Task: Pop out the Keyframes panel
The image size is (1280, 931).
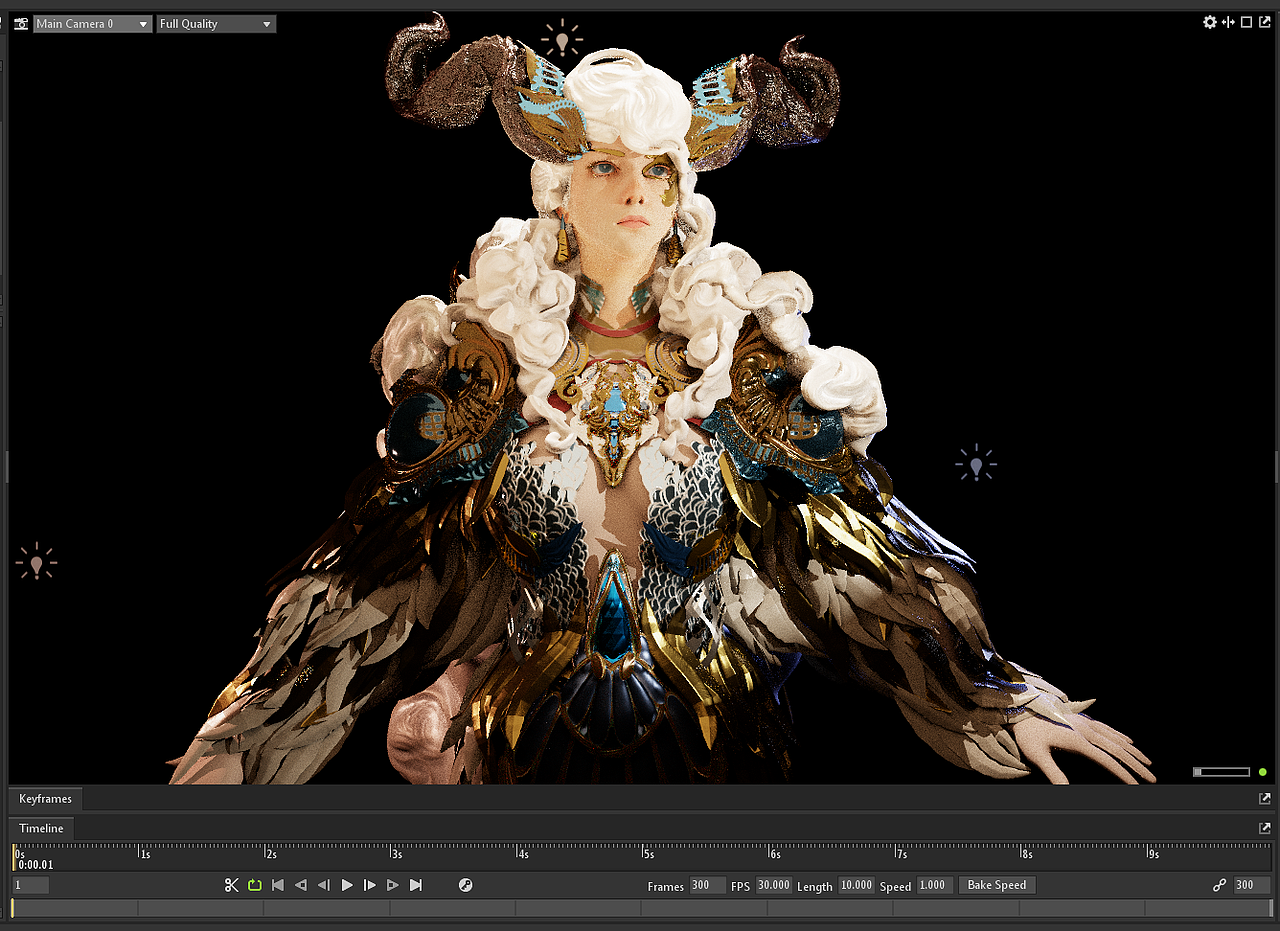Action: click(1265, 799)
